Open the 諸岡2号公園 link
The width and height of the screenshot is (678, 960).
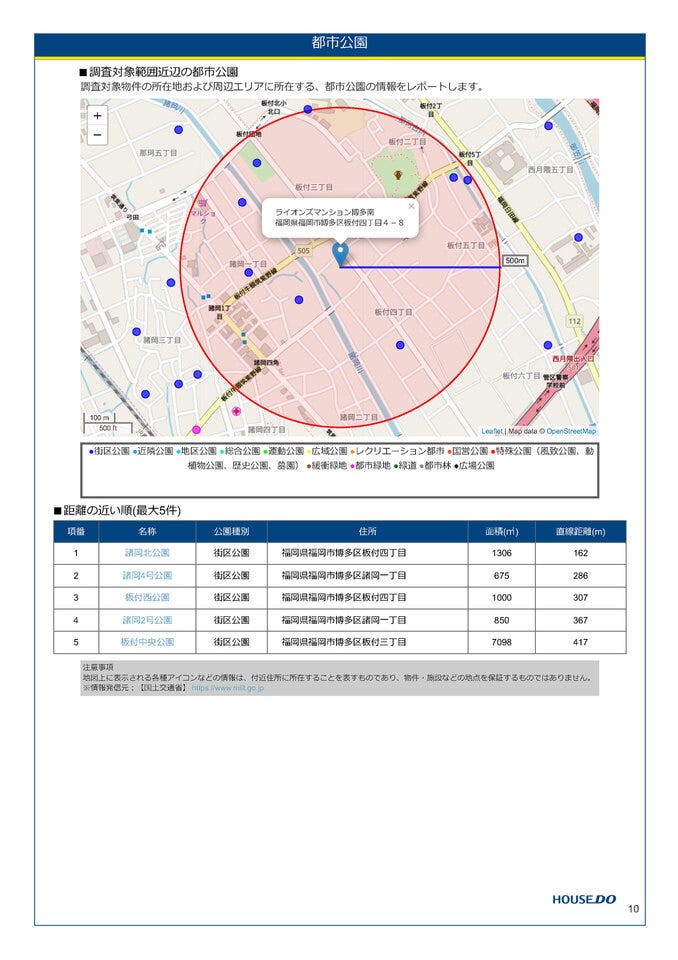[x=147, y=620]
